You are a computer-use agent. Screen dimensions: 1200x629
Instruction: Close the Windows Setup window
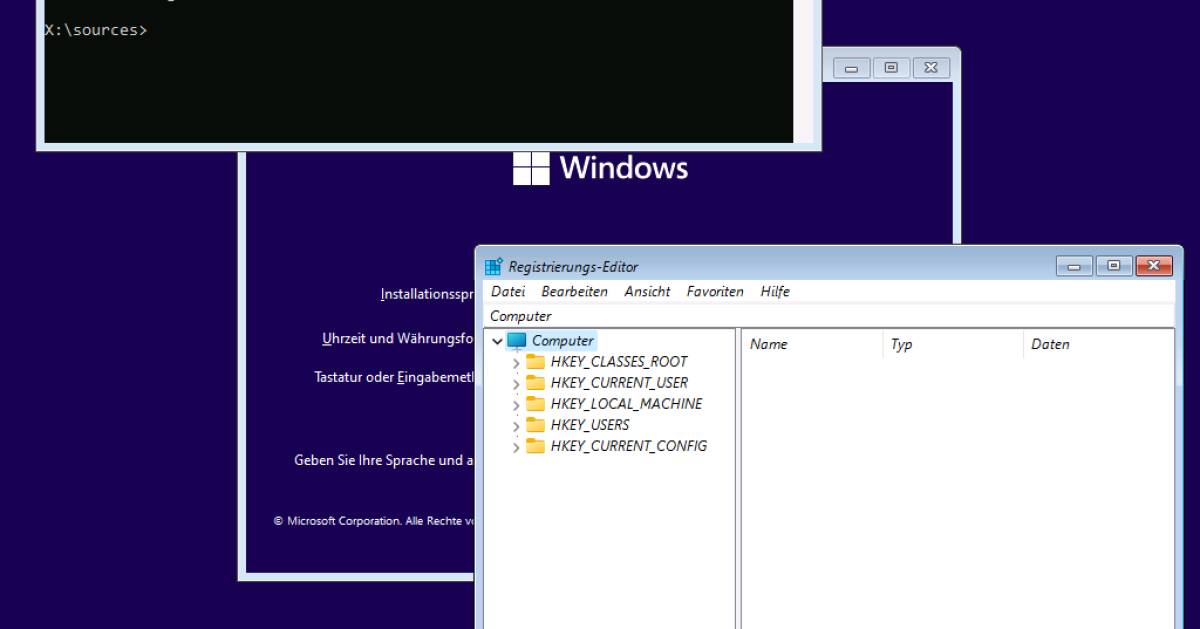931,68
